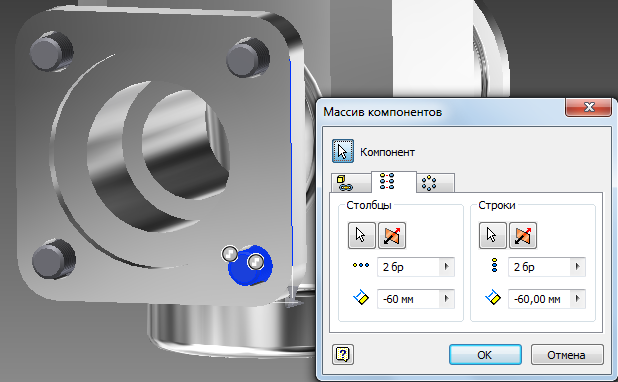Expand row count arrow in Строки
618x382 pixels.
578,267
